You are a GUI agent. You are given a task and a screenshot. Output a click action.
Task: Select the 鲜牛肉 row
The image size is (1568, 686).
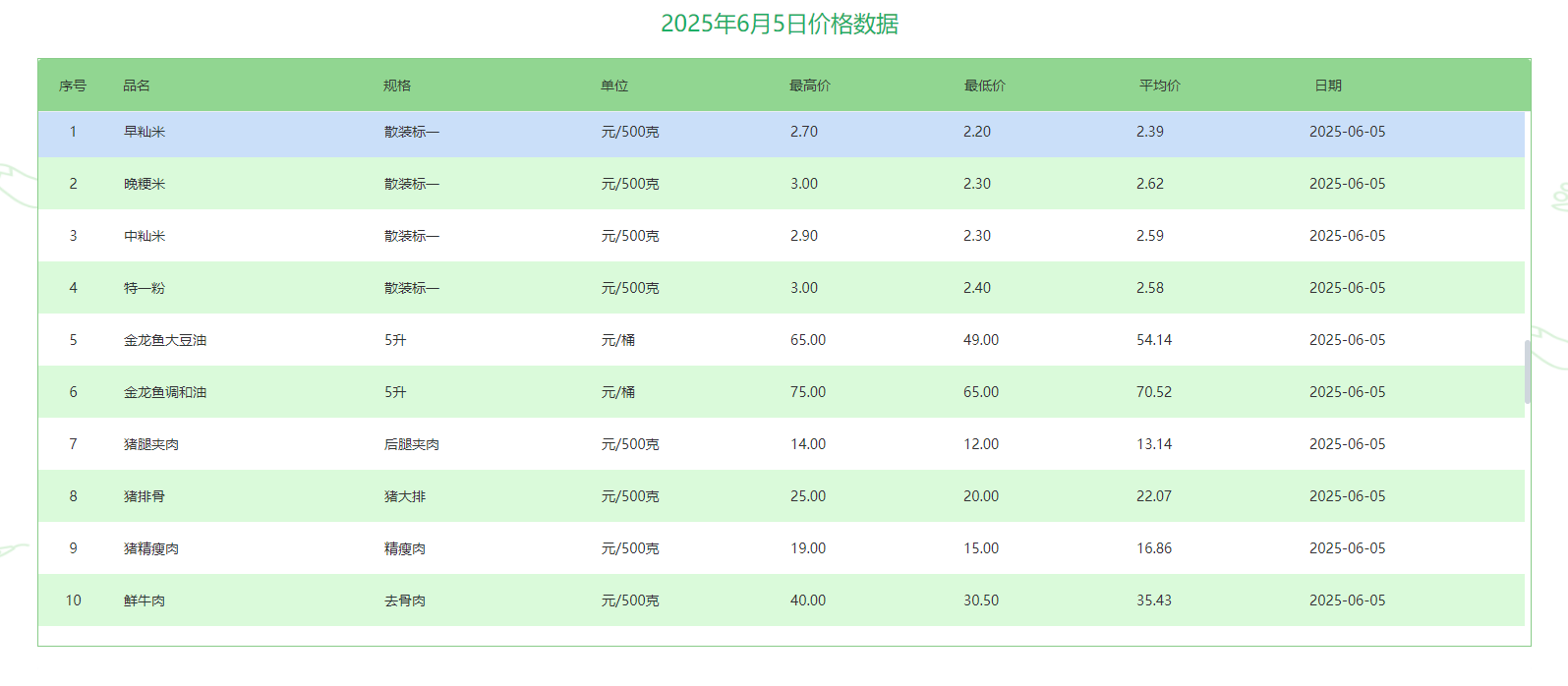145,600
